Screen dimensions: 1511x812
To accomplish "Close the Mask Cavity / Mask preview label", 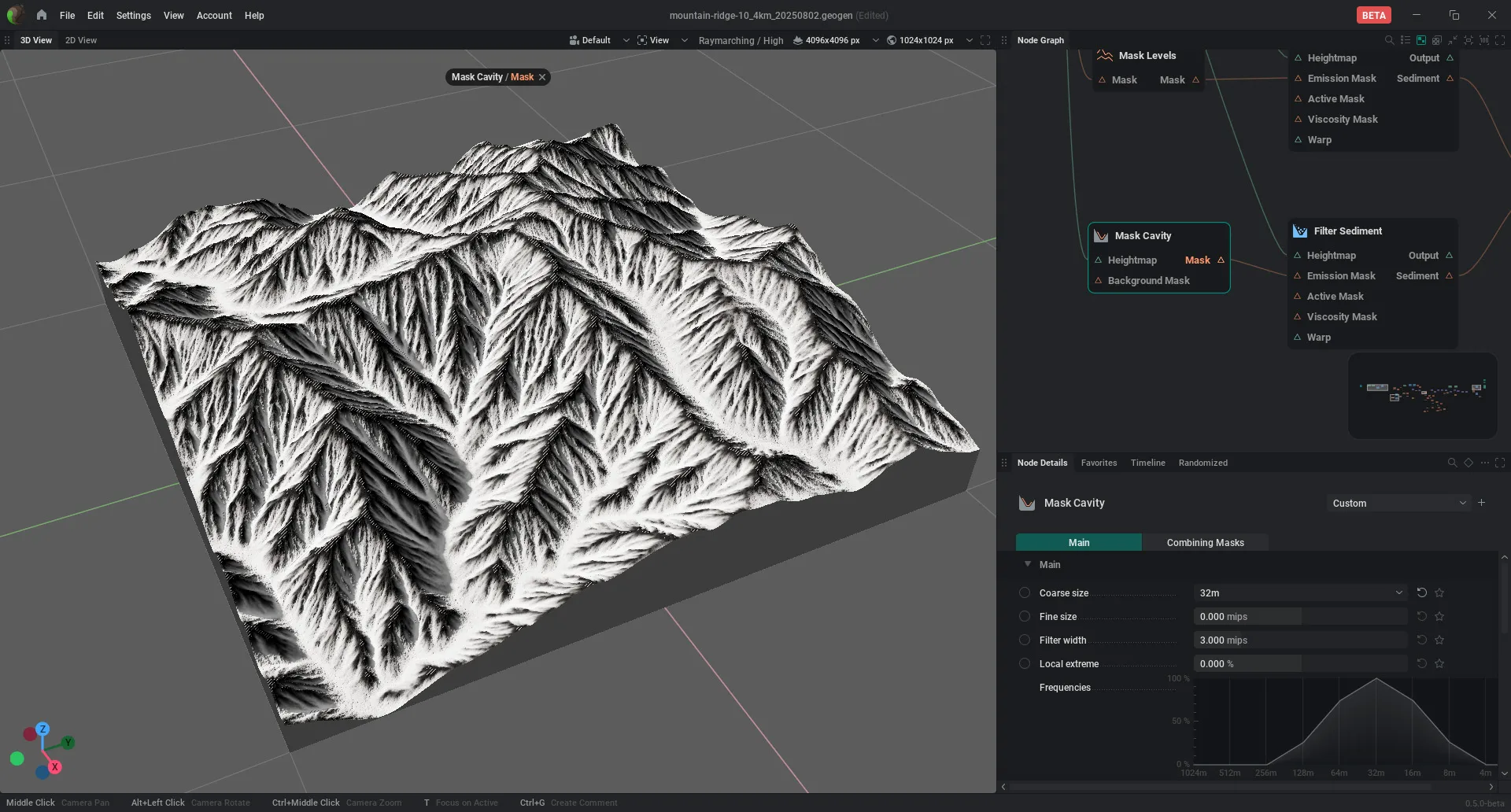I will (x=542, y=77).
